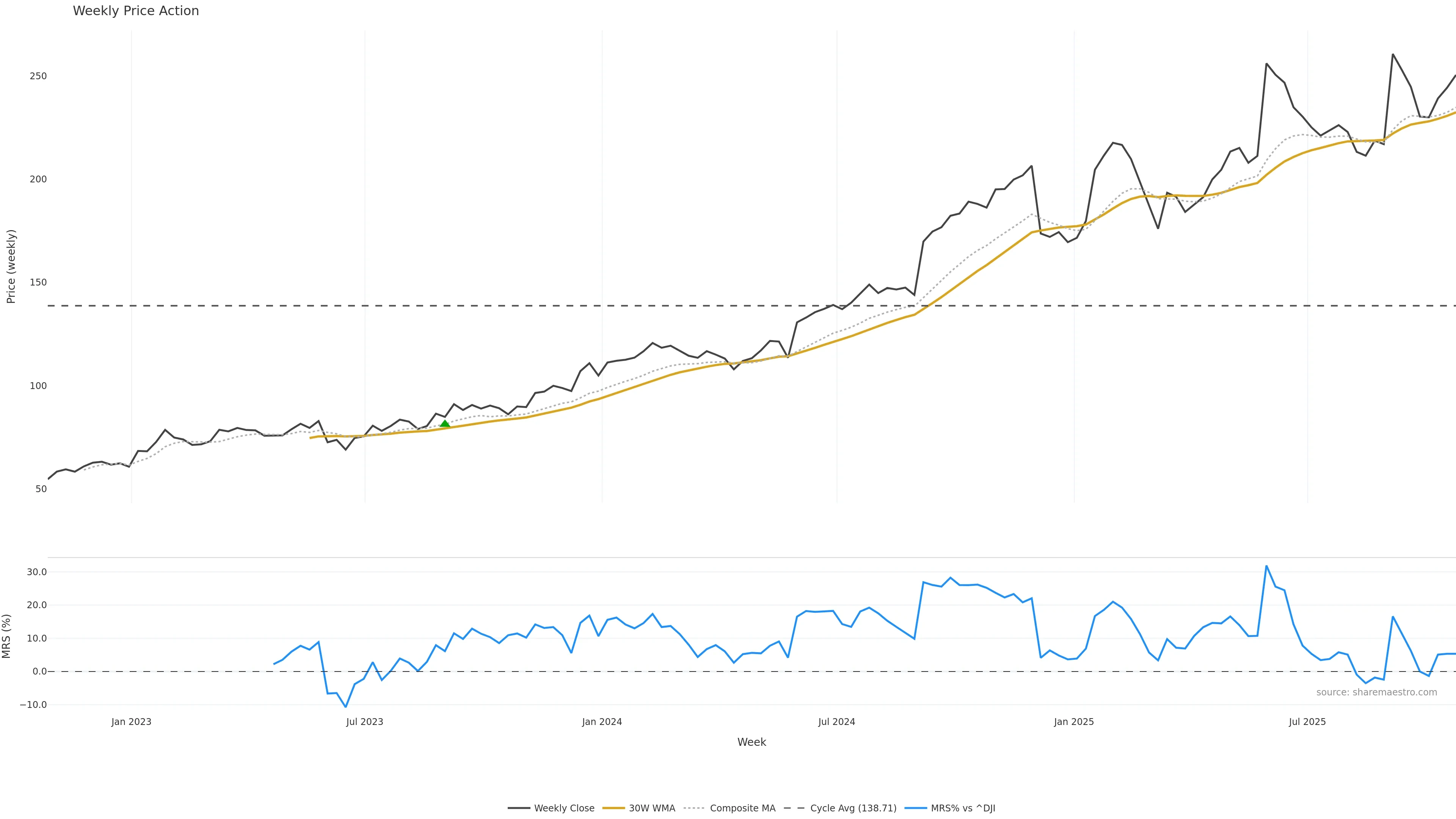Click the 250 price axis tick label
Viewport: 1456px width, 819px height.
click(38, 76)
